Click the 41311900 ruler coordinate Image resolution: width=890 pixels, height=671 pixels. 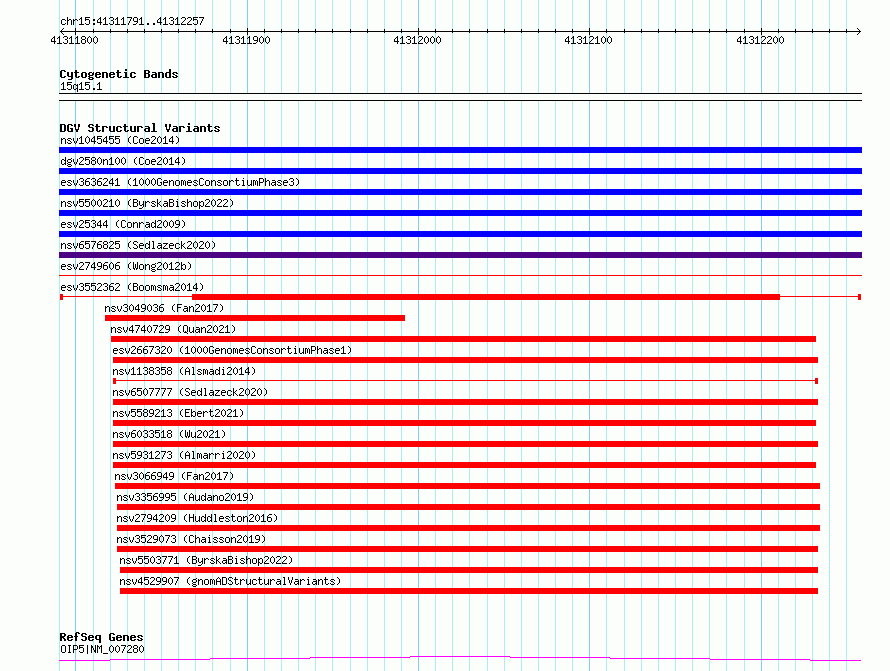pos(246,40)
